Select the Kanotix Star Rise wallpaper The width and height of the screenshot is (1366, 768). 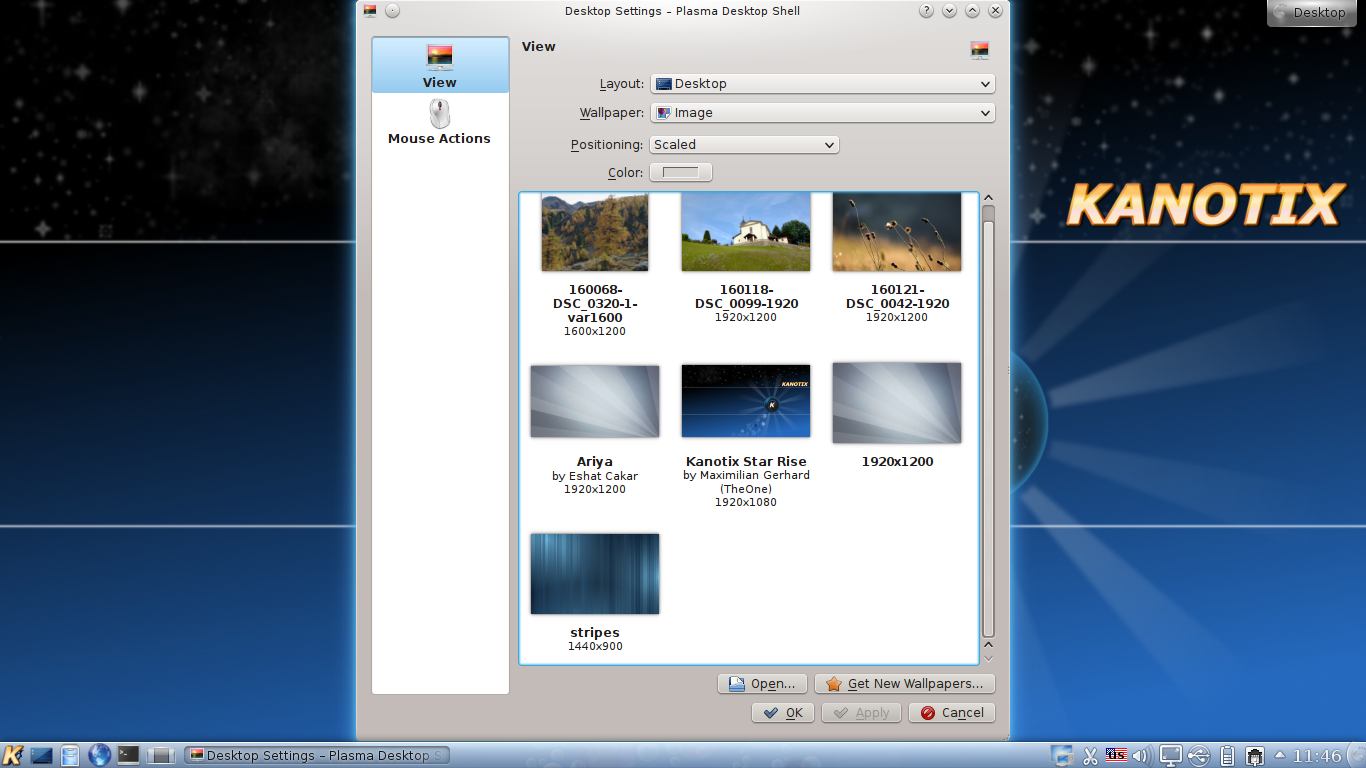tap(745, 401)
